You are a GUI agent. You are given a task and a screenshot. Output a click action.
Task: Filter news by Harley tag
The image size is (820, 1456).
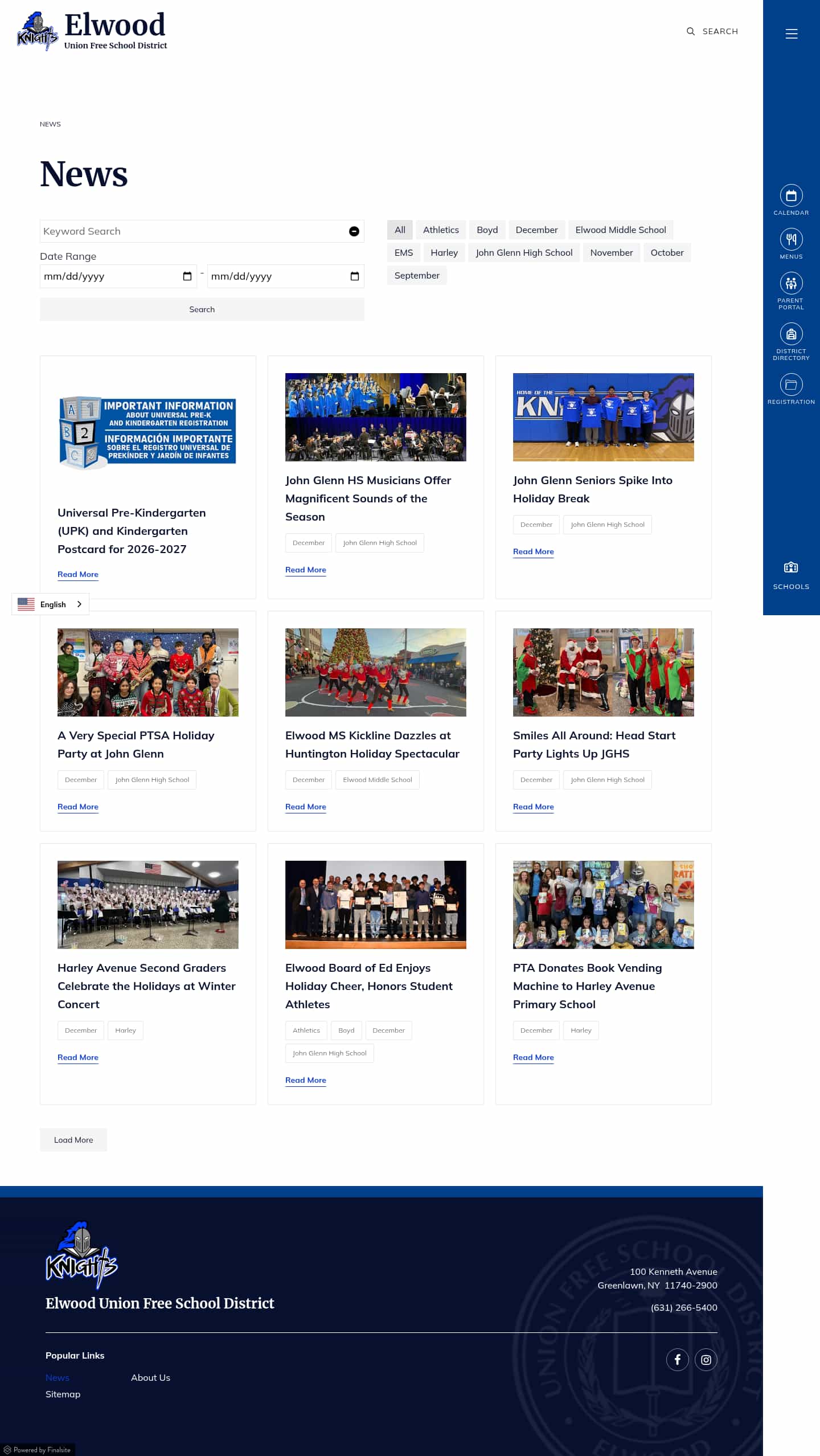[444, 252]
